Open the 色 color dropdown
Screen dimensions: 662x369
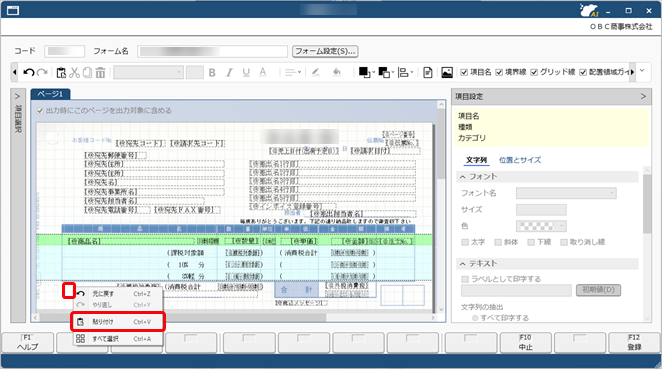pos(541,226)
